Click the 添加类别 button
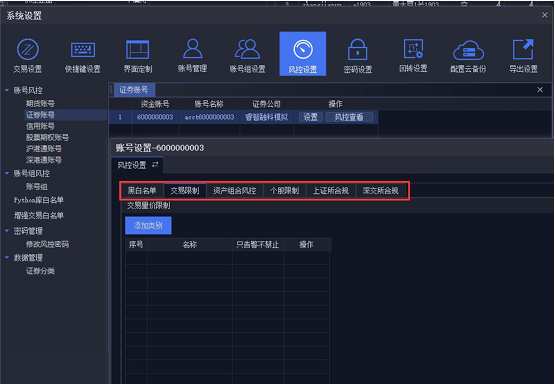 [x=148, y=225]
